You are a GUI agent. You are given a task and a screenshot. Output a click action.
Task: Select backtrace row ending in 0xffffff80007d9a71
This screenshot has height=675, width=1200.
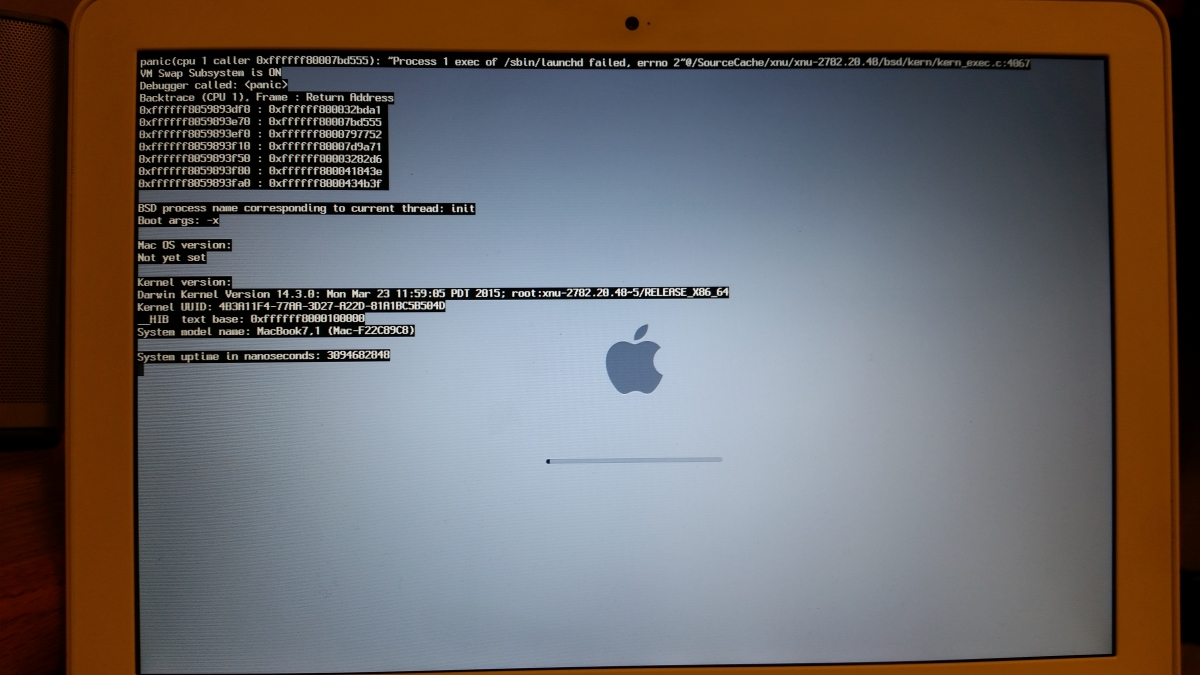click(260, 146)
